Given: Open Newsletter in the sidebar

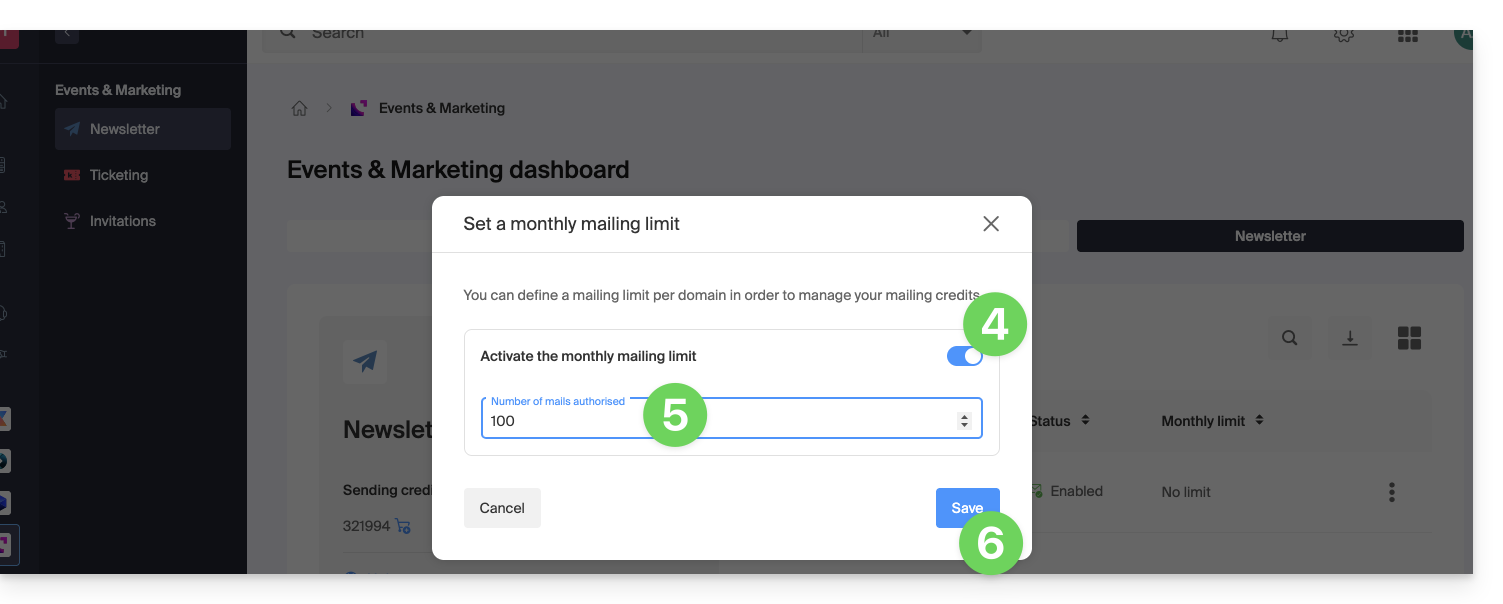Looking at the screenshot, I should click(x=125, y=129).
